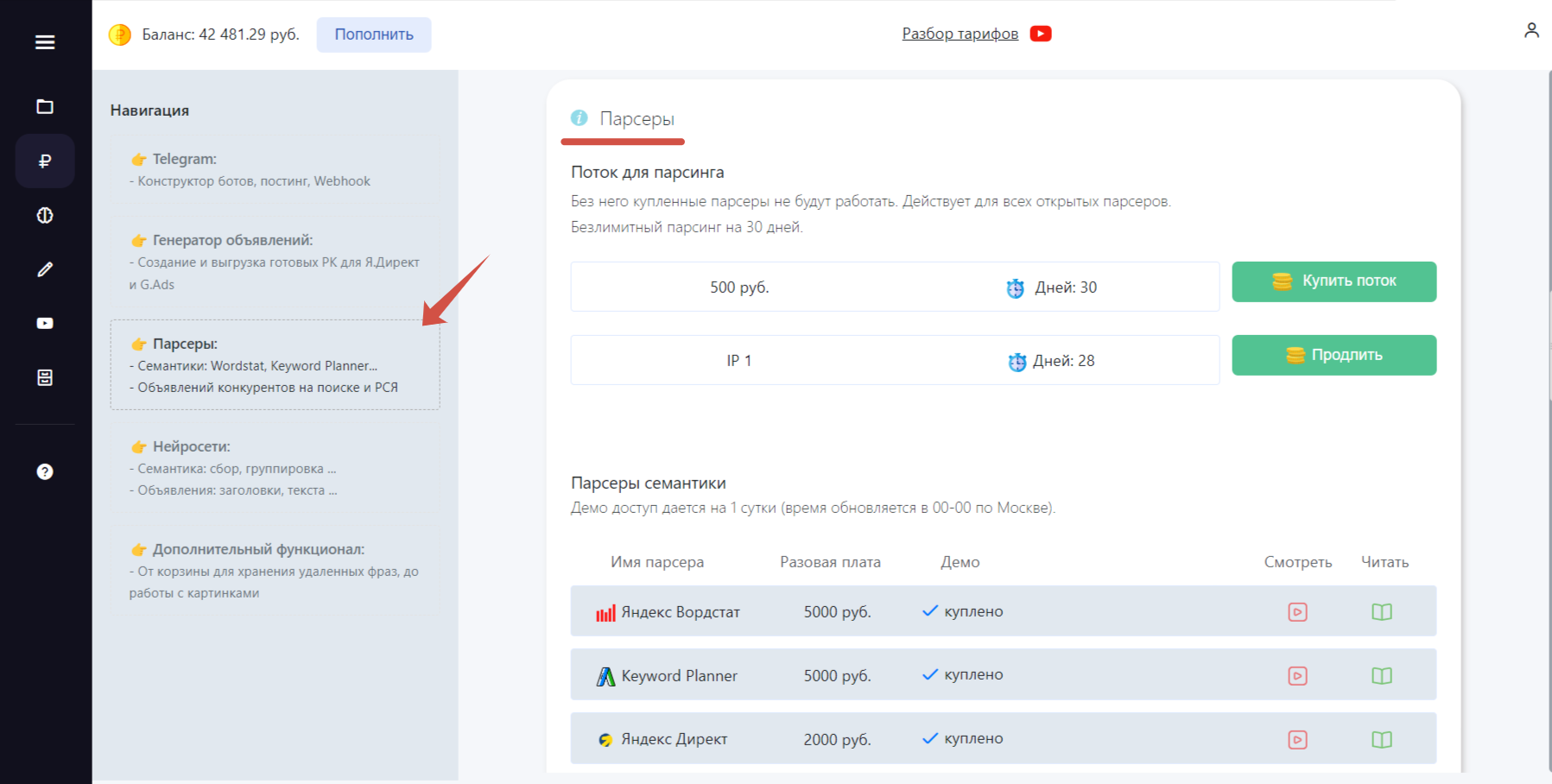The height and width of the screenshot is (784, 1552).
Task: Open Нейросети navigation section
Action: pyautogui.click(x=275, y=468)
